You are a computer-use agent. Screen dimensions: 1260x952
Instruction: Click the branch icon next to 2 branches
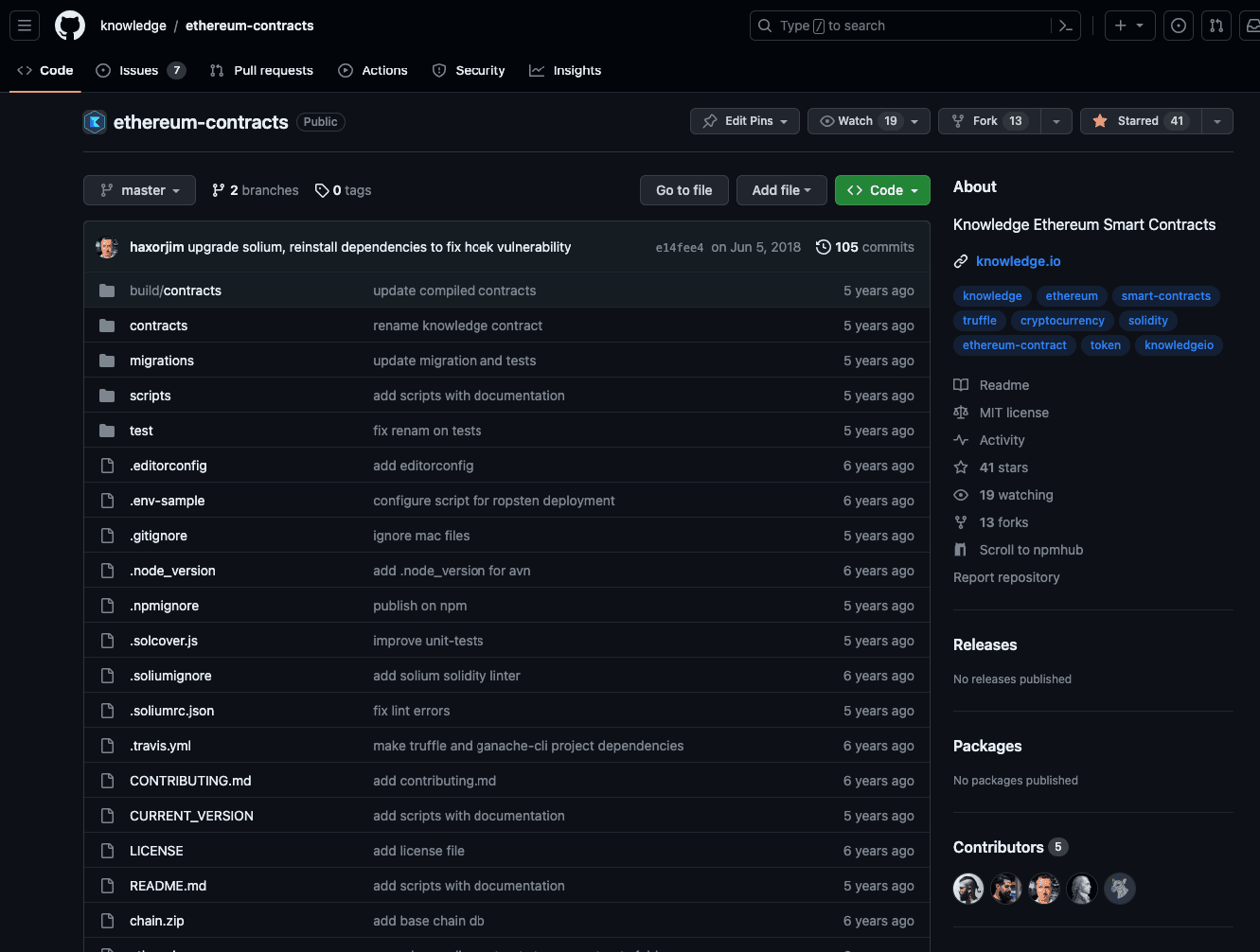point(219,190)
